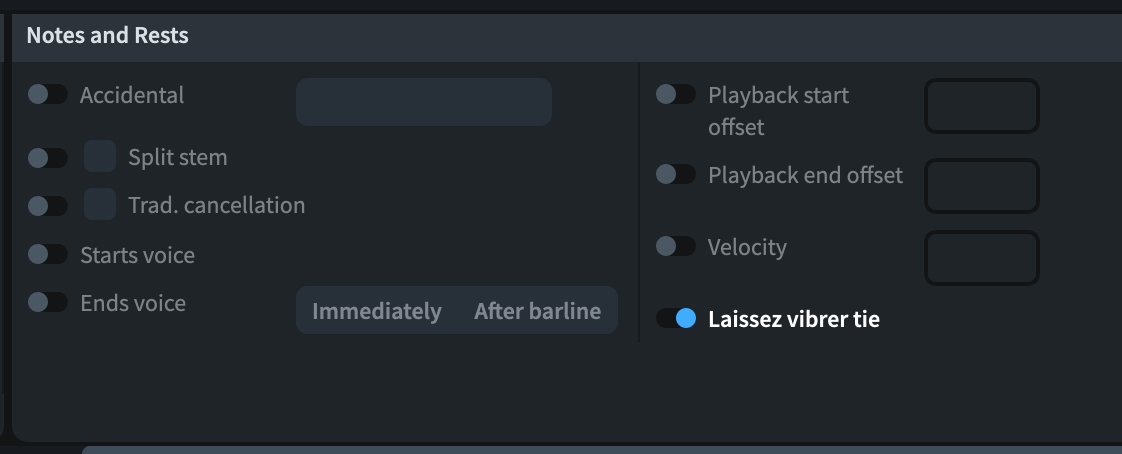The height and width of the screenshot is (454, 1122).
Task: Turn on the Split stem toggle switch
Action: (x=48, y=158)
